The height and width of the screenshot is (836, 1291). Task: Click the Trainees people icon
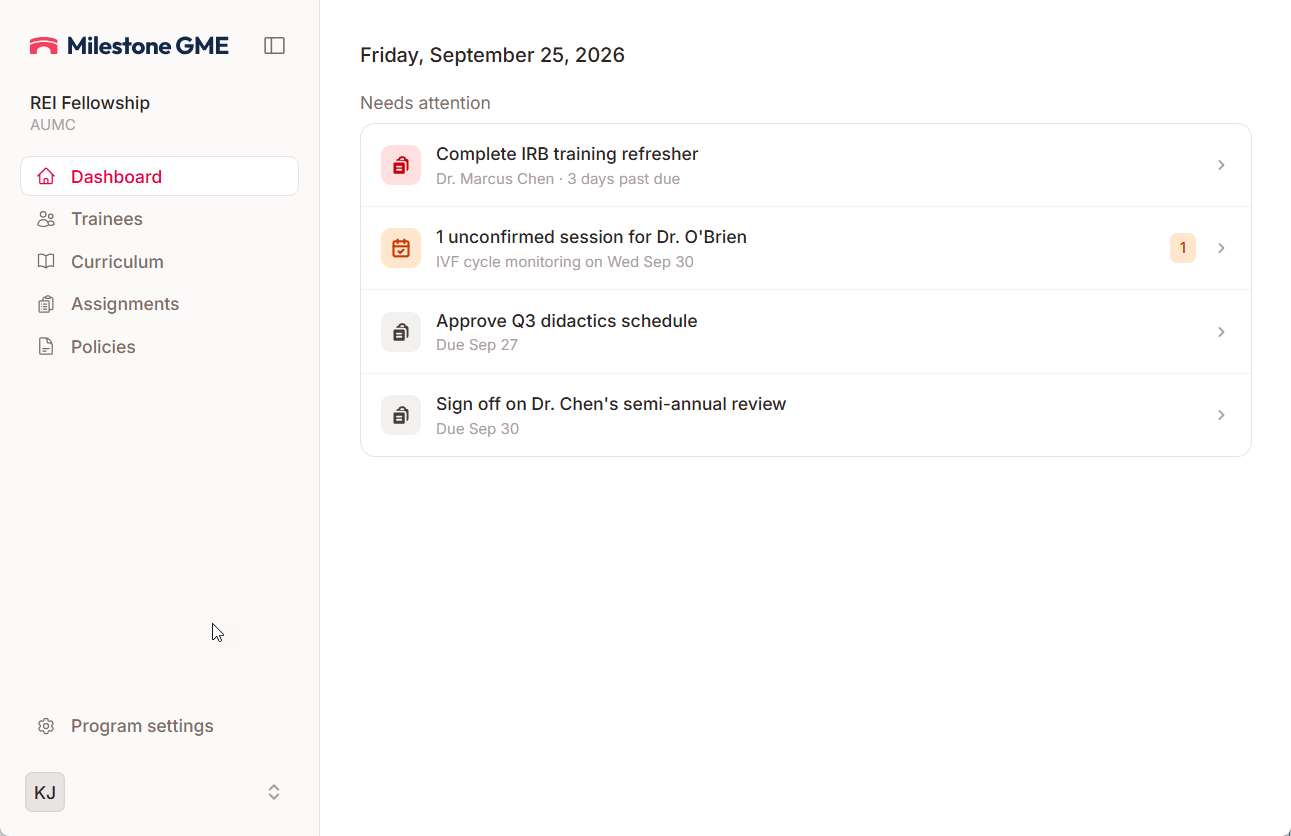point(46,219)
